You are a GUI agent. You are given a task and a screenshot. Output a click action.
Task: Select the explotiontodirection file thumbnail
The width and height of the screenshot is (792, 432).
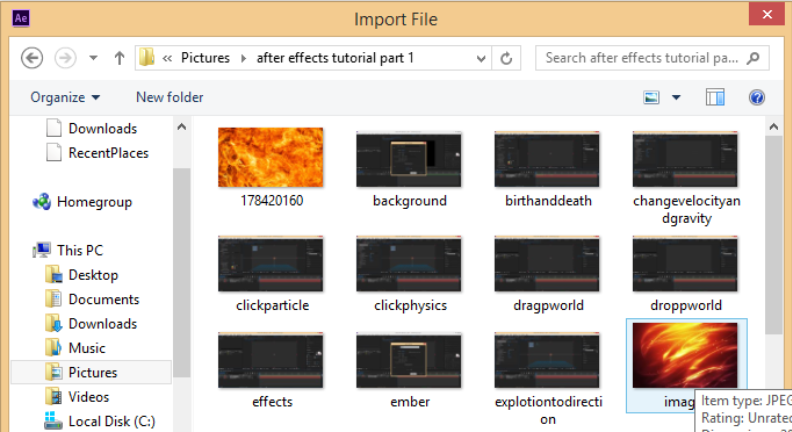(547, 360)
